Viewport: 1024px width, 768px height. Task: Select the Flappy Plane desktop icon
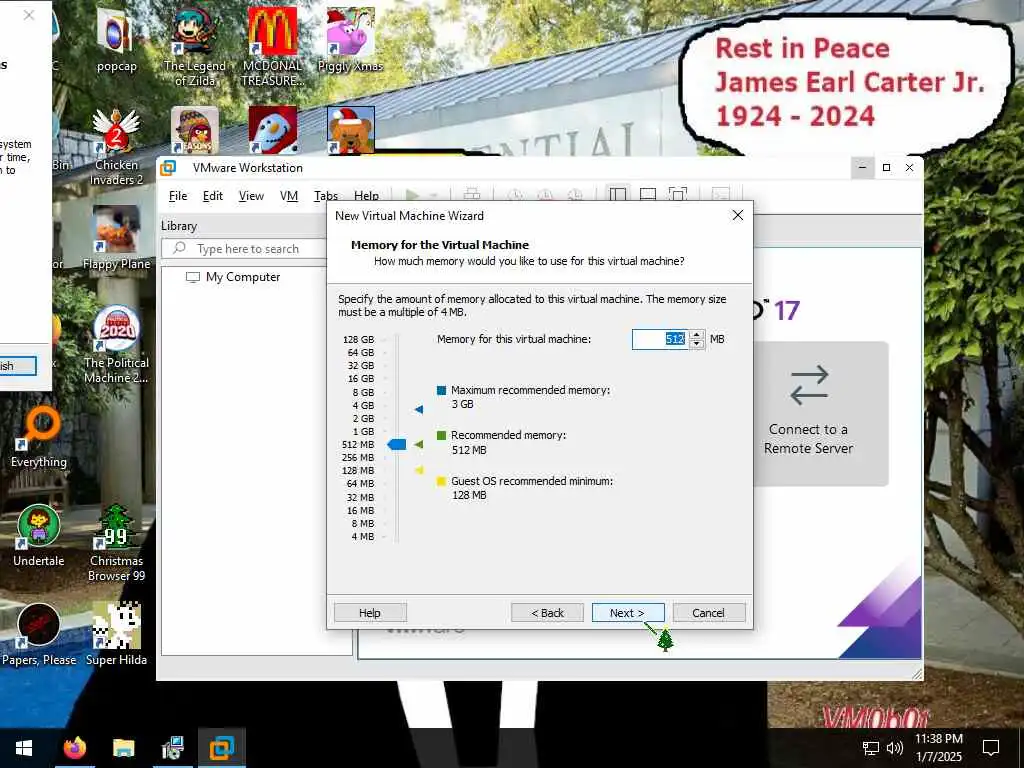[x=116, y=238]
